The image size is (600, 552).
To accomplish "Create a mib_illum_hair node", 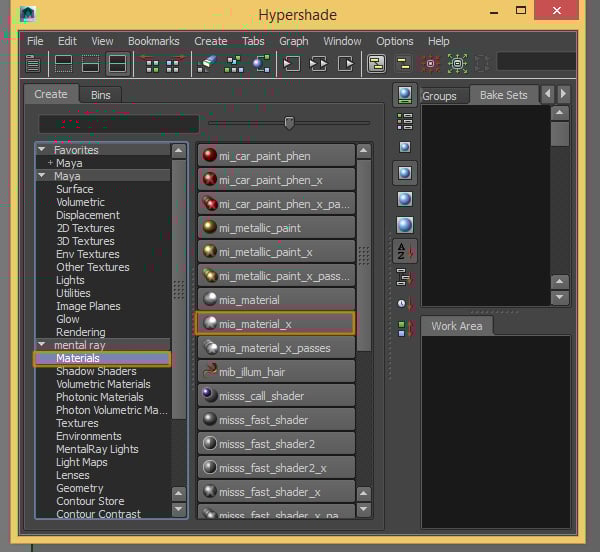I will coord(276,372).
